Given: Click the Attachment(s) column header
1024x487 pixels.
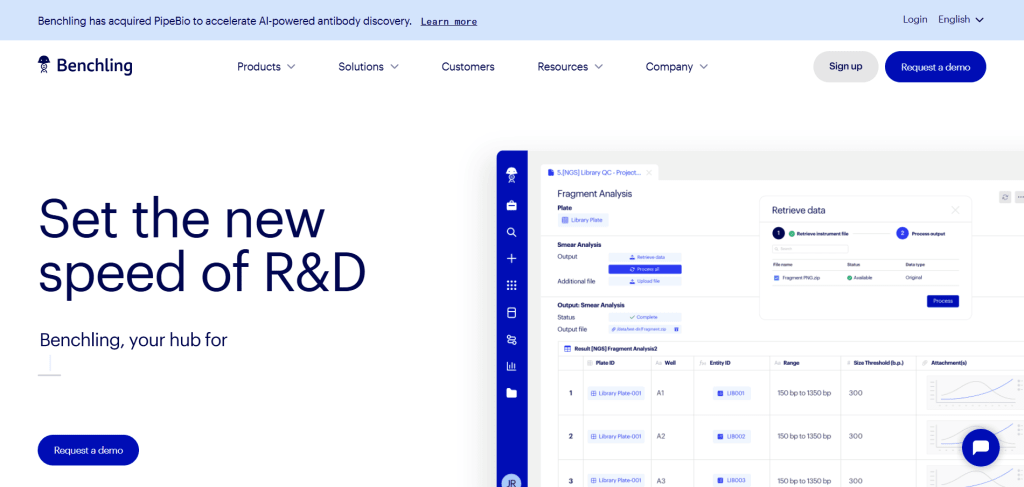Looking at the screenshot, I should [970, 363].
